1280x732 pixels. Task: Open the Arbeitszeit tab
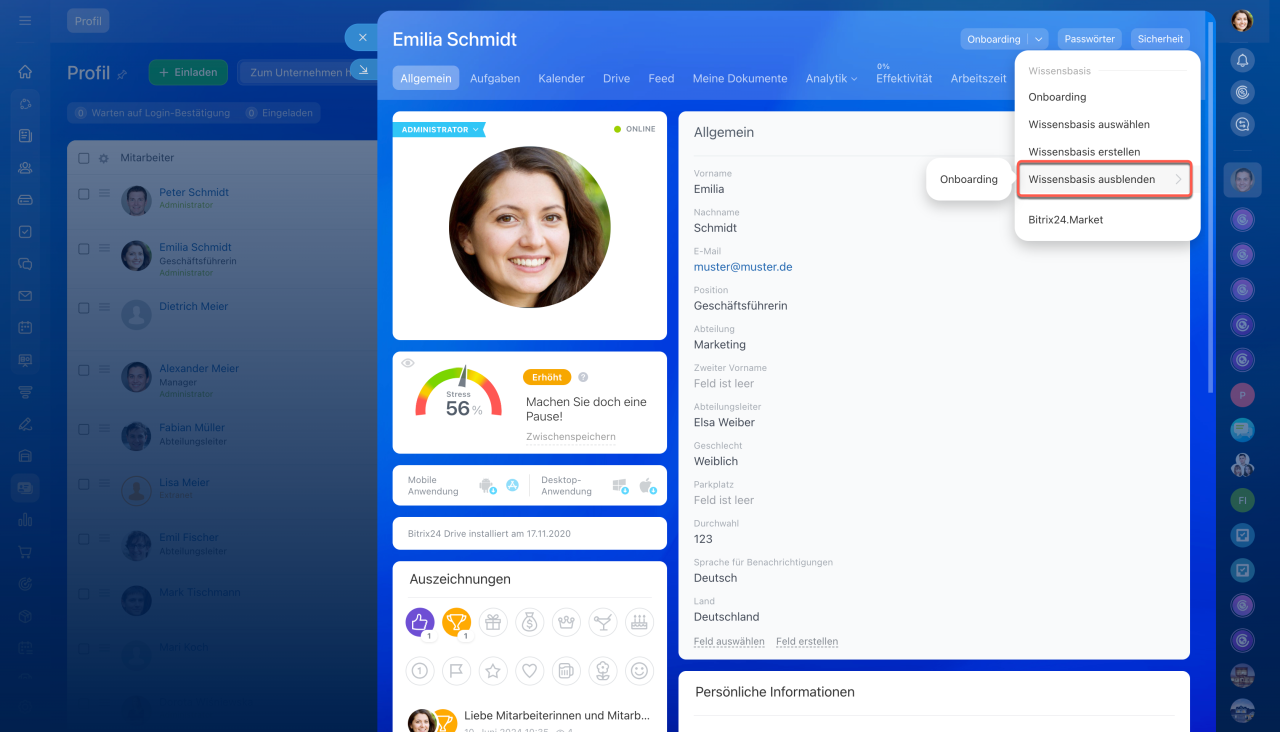(x=979, y=78)
